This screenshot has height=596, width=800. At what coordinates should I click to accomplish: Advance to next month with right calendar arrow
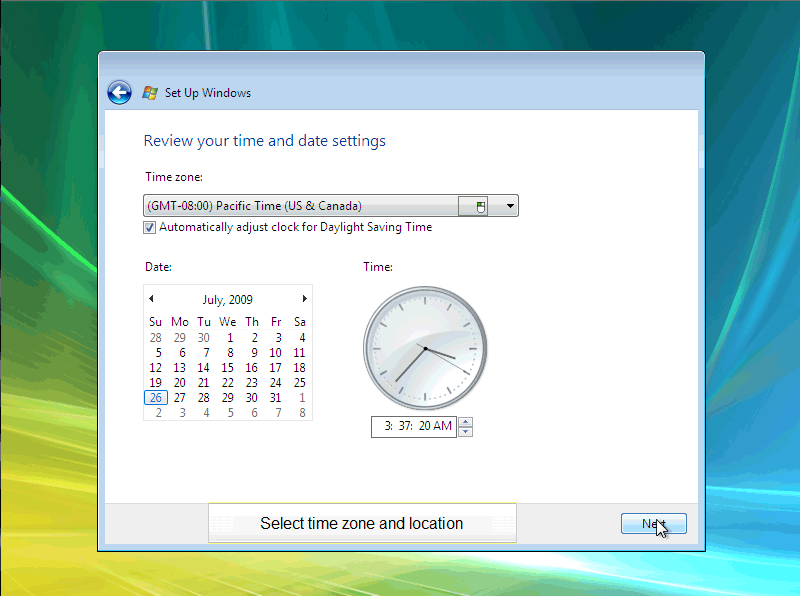click(x=305, y=299)
